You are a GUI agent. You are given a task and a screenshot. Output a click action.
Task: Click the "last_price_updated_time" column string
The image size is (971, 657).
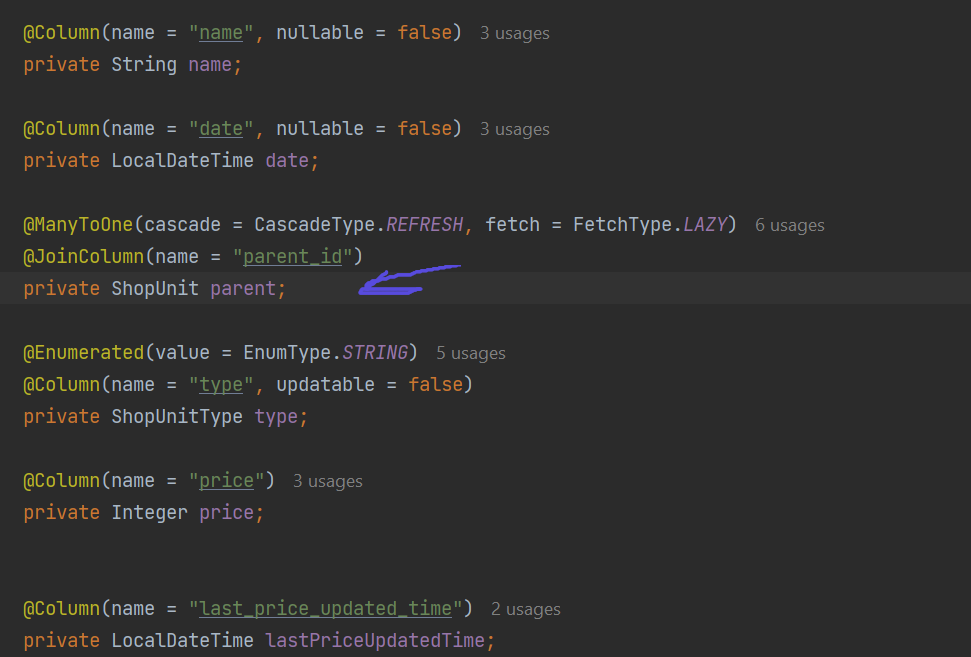point(326,609)
